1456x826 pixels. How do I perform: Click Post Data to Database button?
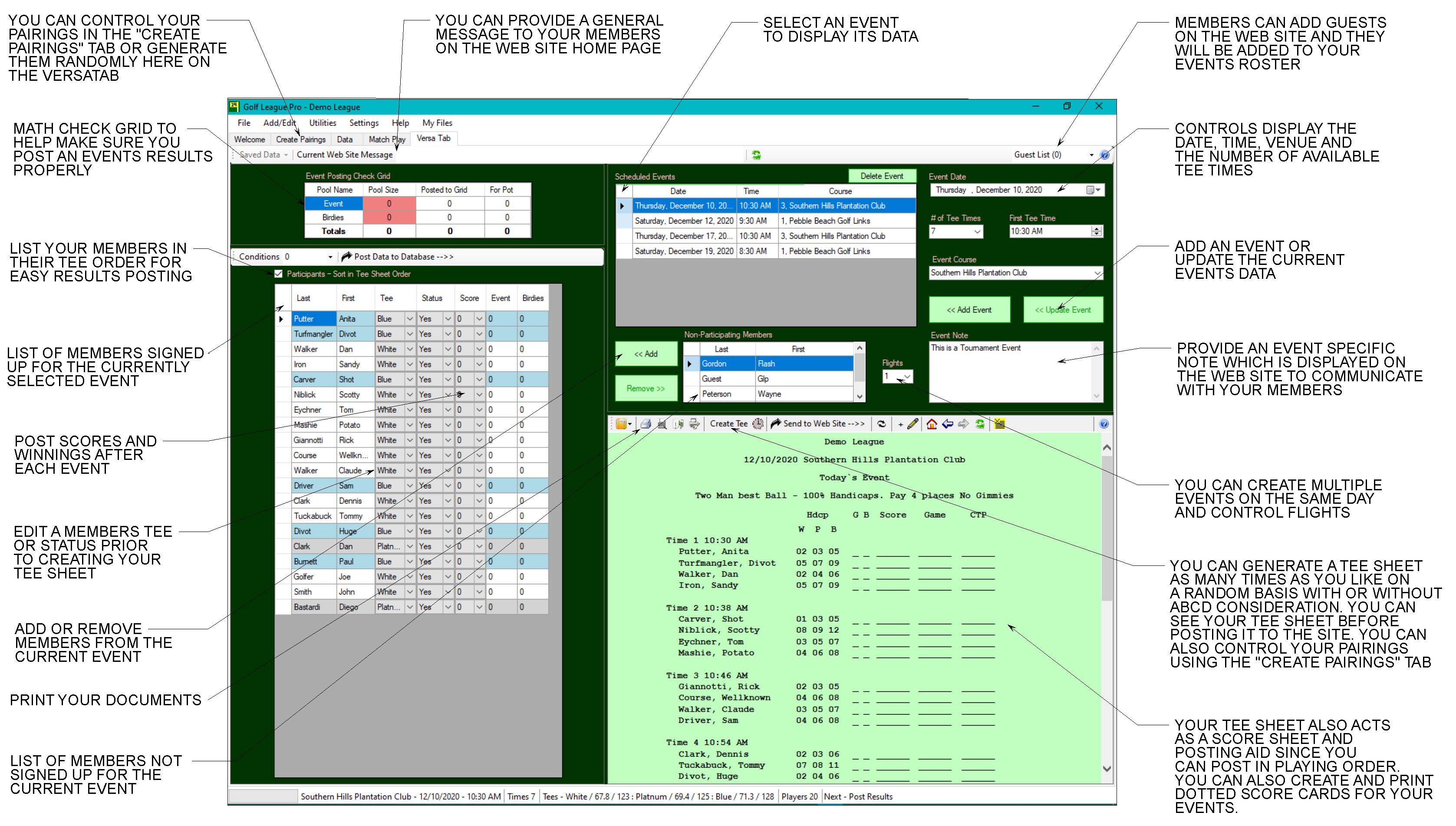point(398,257)
